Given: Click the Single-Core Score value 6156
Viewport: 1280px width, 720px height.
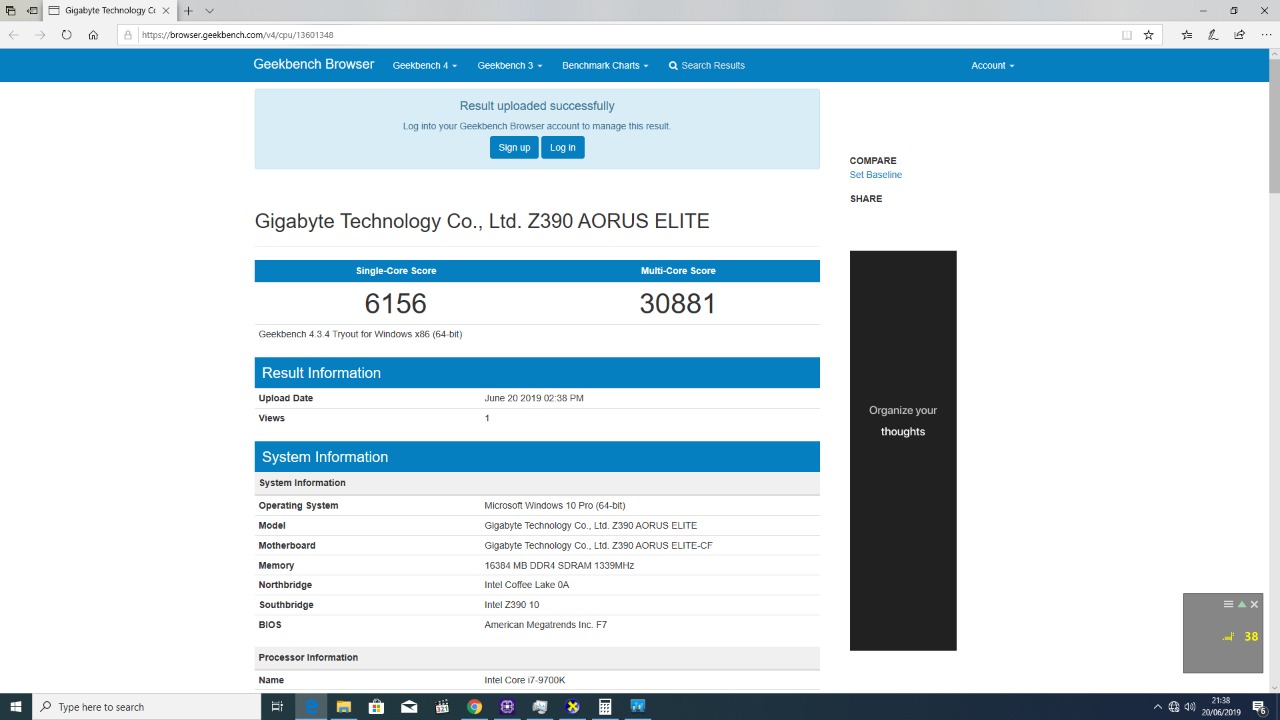Looking at the screenshot, I should 396,304.
